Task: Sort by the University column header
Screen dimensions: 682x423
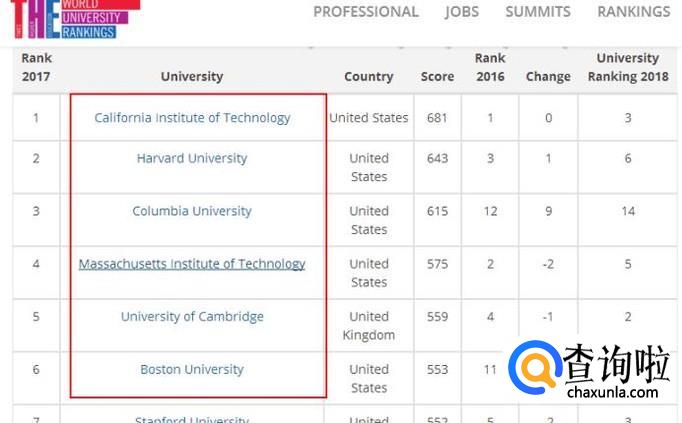Action: point(192,76)
